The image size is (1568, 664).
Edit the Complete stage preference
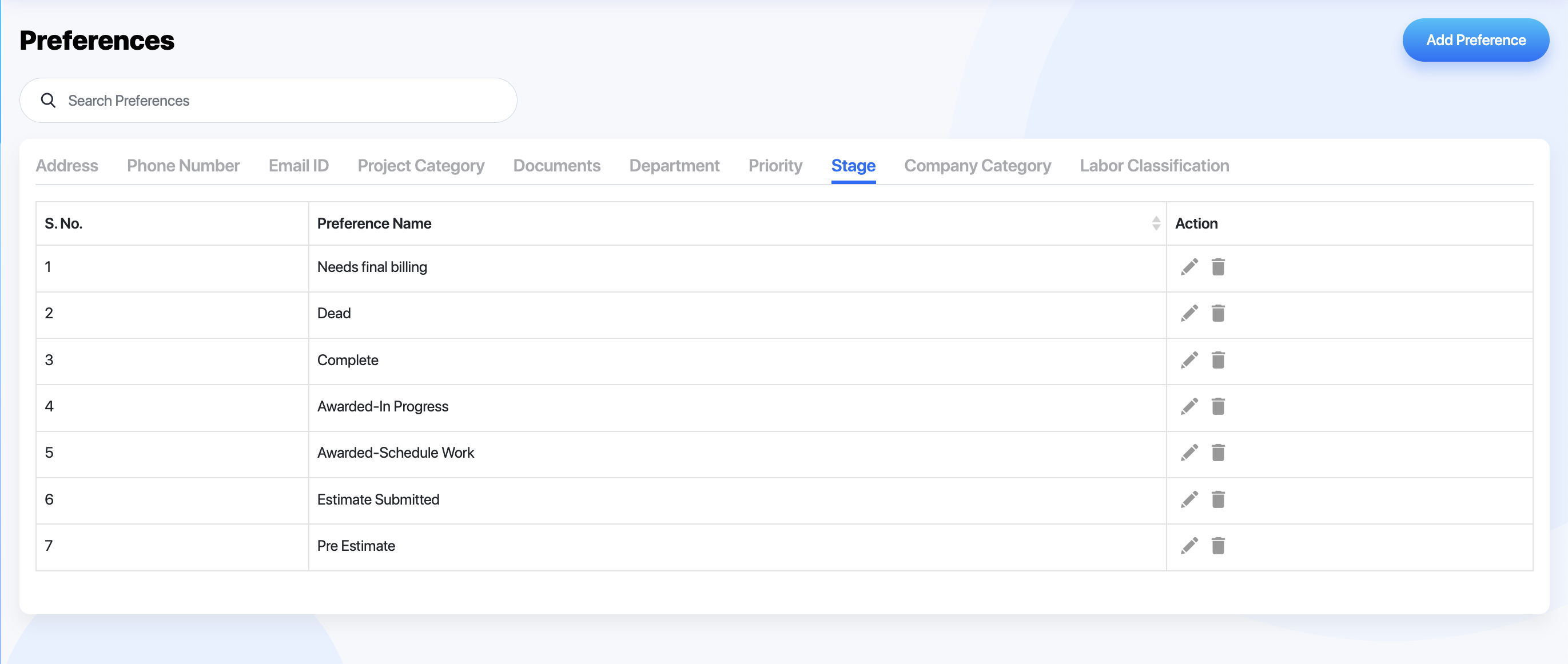point(1189,360)
